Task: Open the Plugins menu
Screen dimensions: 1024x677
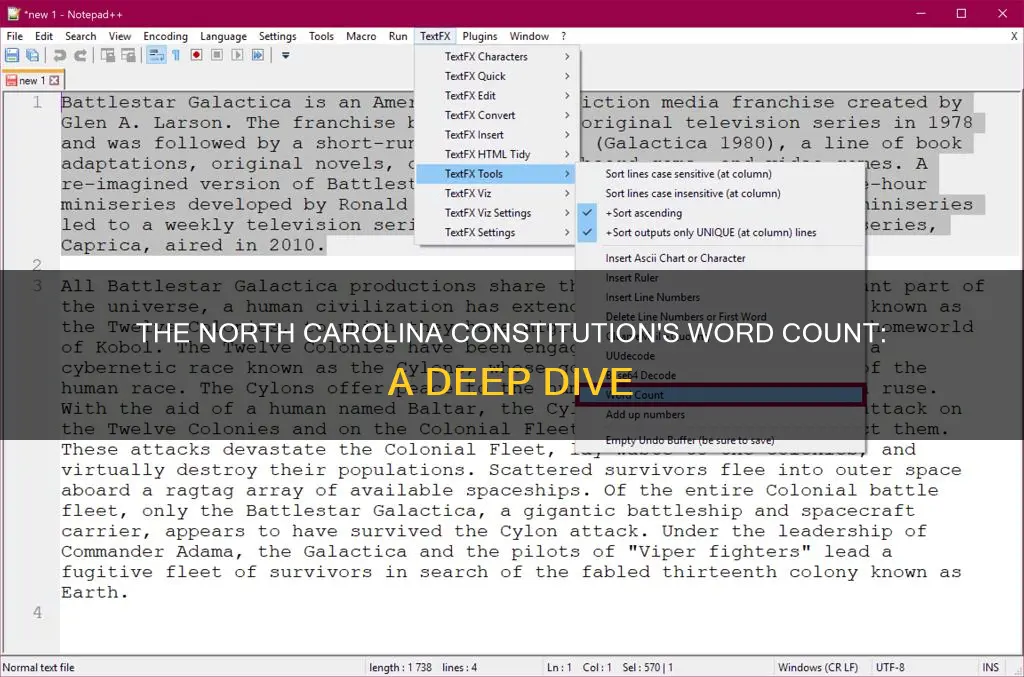Action: coord(479,35)
